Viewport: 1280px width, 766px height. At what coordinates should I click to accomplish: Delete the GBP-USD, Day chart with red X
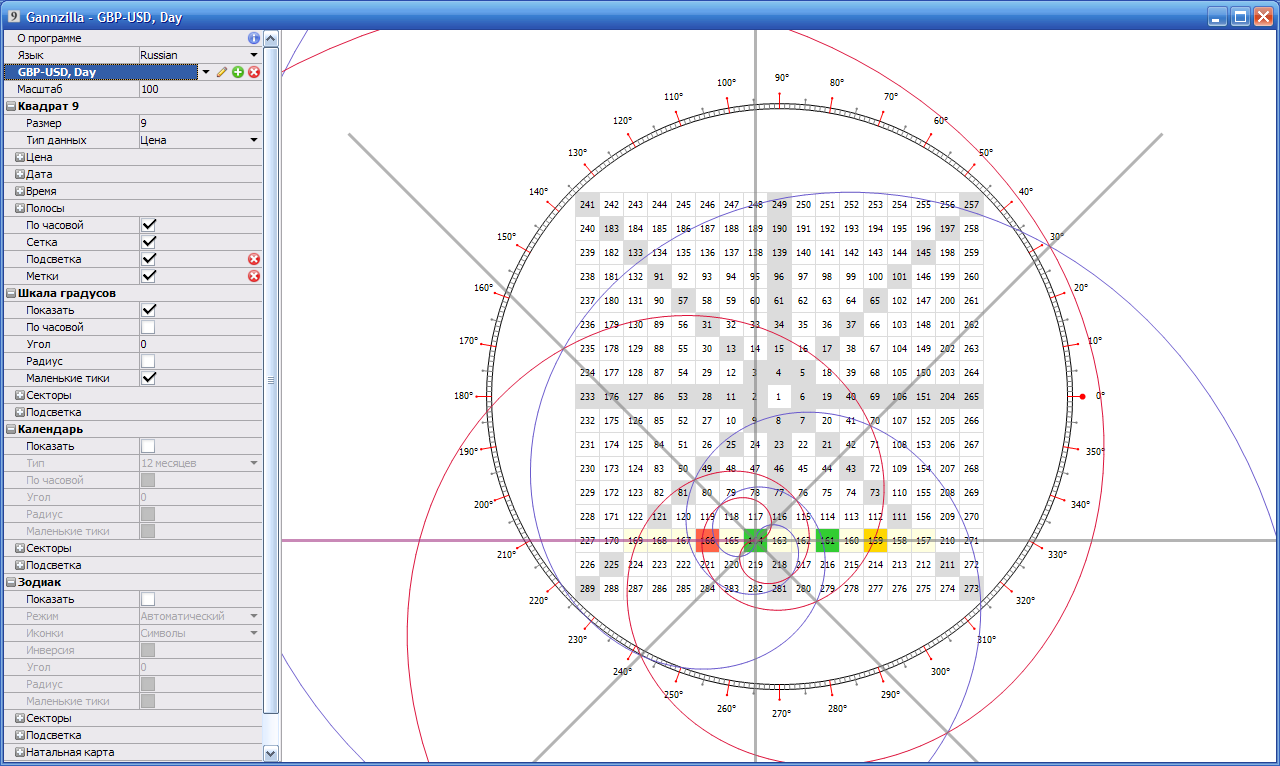coord(254,72)
